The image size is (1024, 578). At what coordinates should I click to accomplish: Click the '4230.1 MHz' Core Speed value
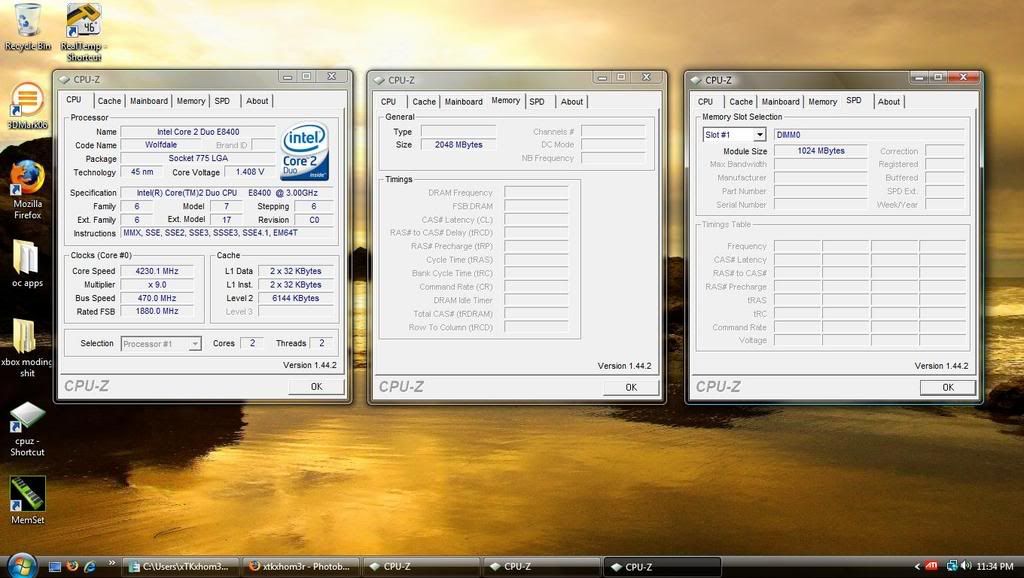pos(157,271)
